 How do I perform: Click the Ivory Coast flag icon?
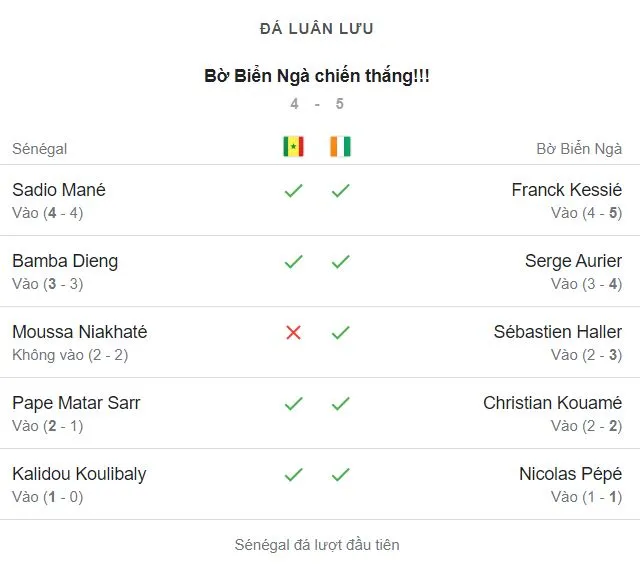(340, 147)
